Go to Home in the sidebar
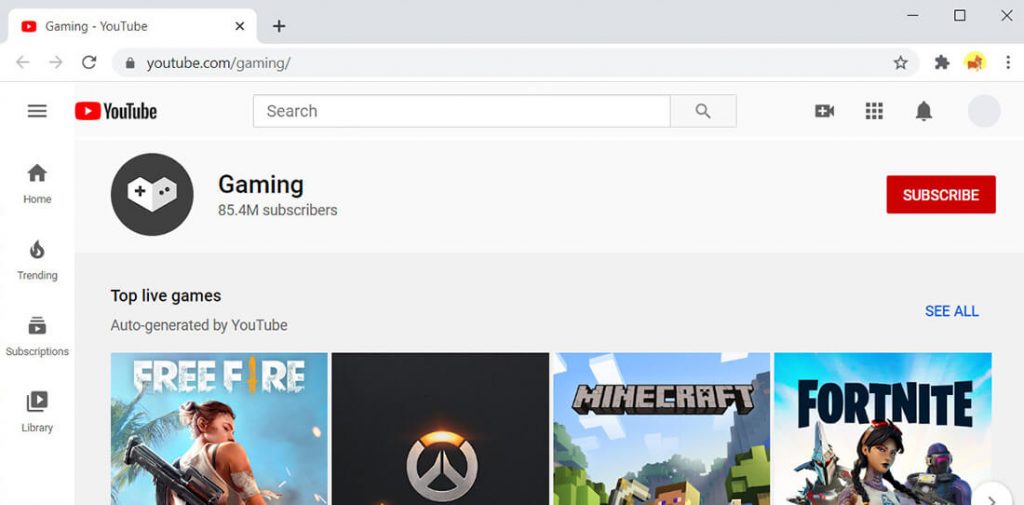Screen dimensions: 1024x505 tap(37, 184)
